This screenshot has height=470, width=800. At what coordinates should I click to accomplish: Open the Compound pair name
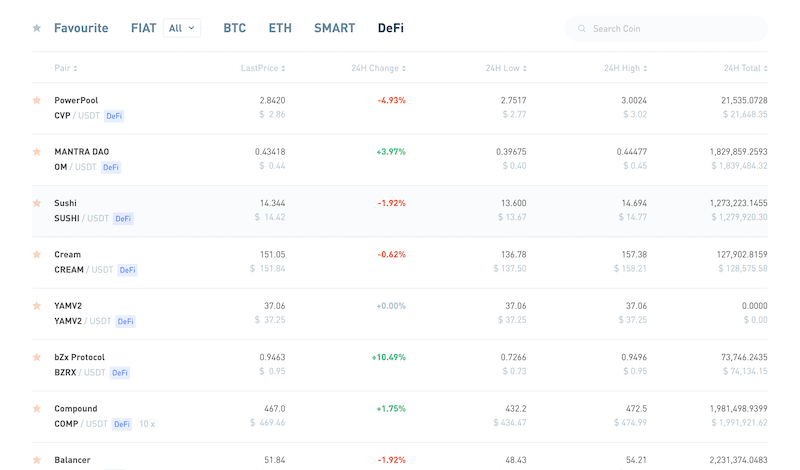pyautogui.click(x=76, y=409)
